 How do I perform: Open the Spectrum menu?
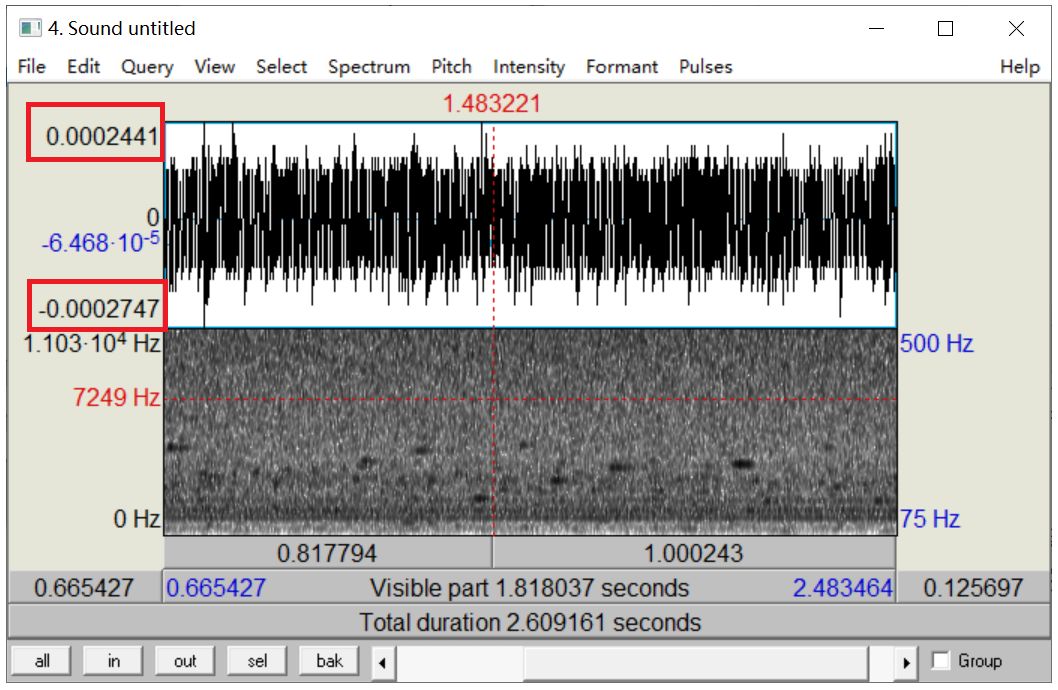369,67
